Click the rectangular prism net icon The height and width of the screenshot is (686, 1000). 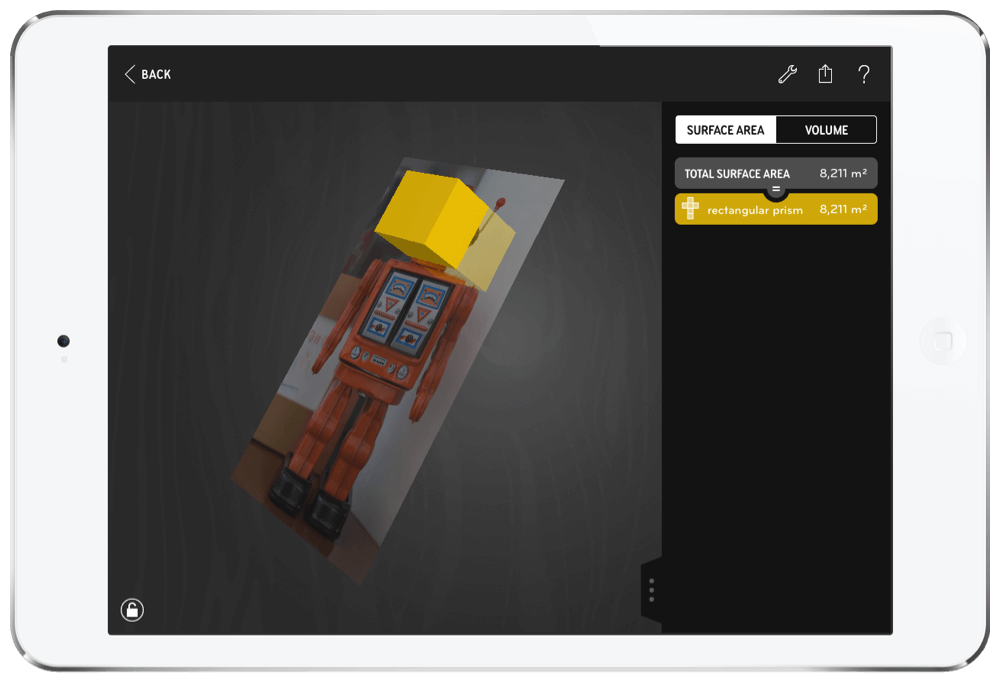[x=690, y=208]
